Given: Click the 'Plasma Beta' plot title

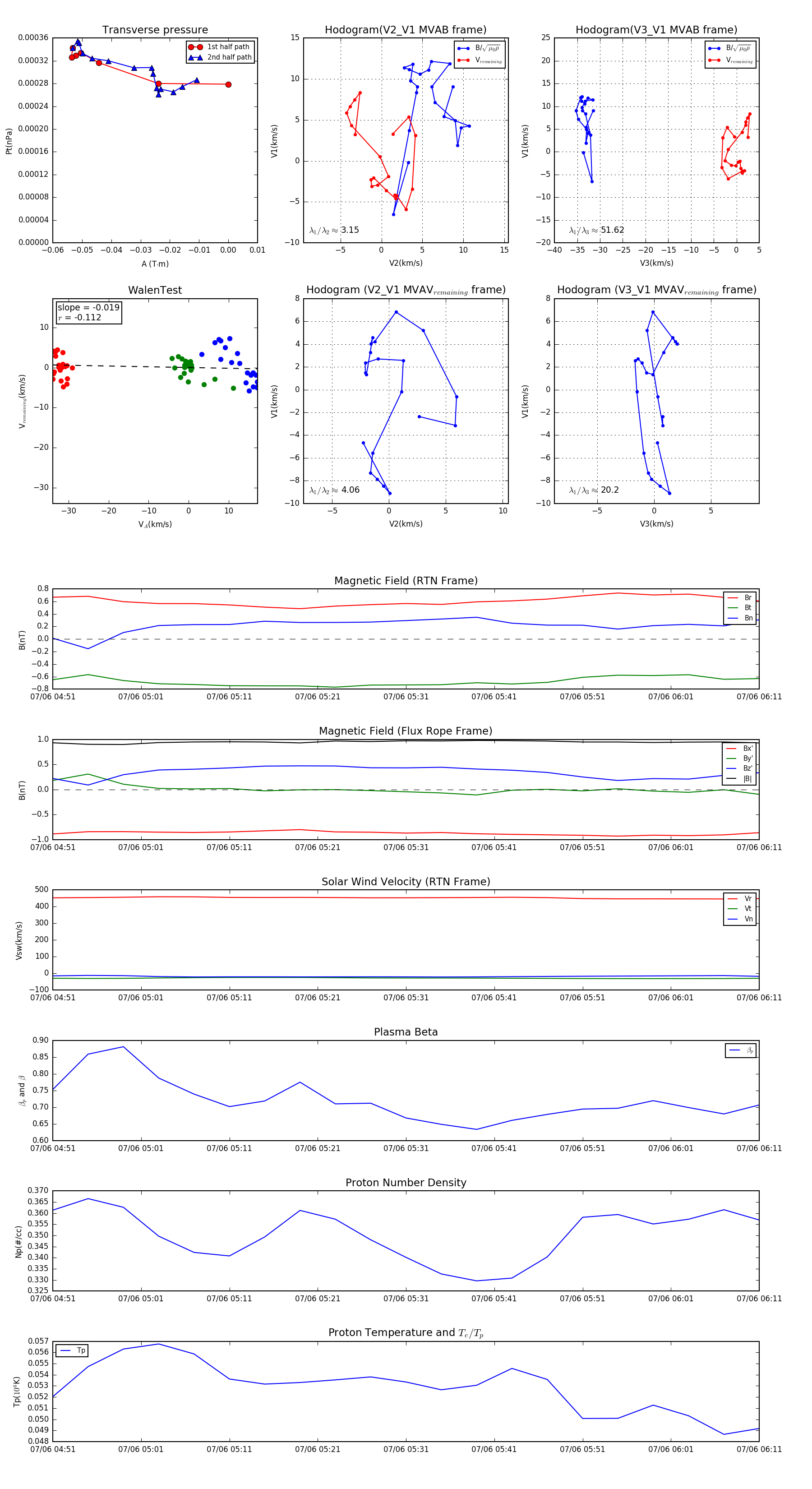Looking at the screenshot, I should (406, 1032).
